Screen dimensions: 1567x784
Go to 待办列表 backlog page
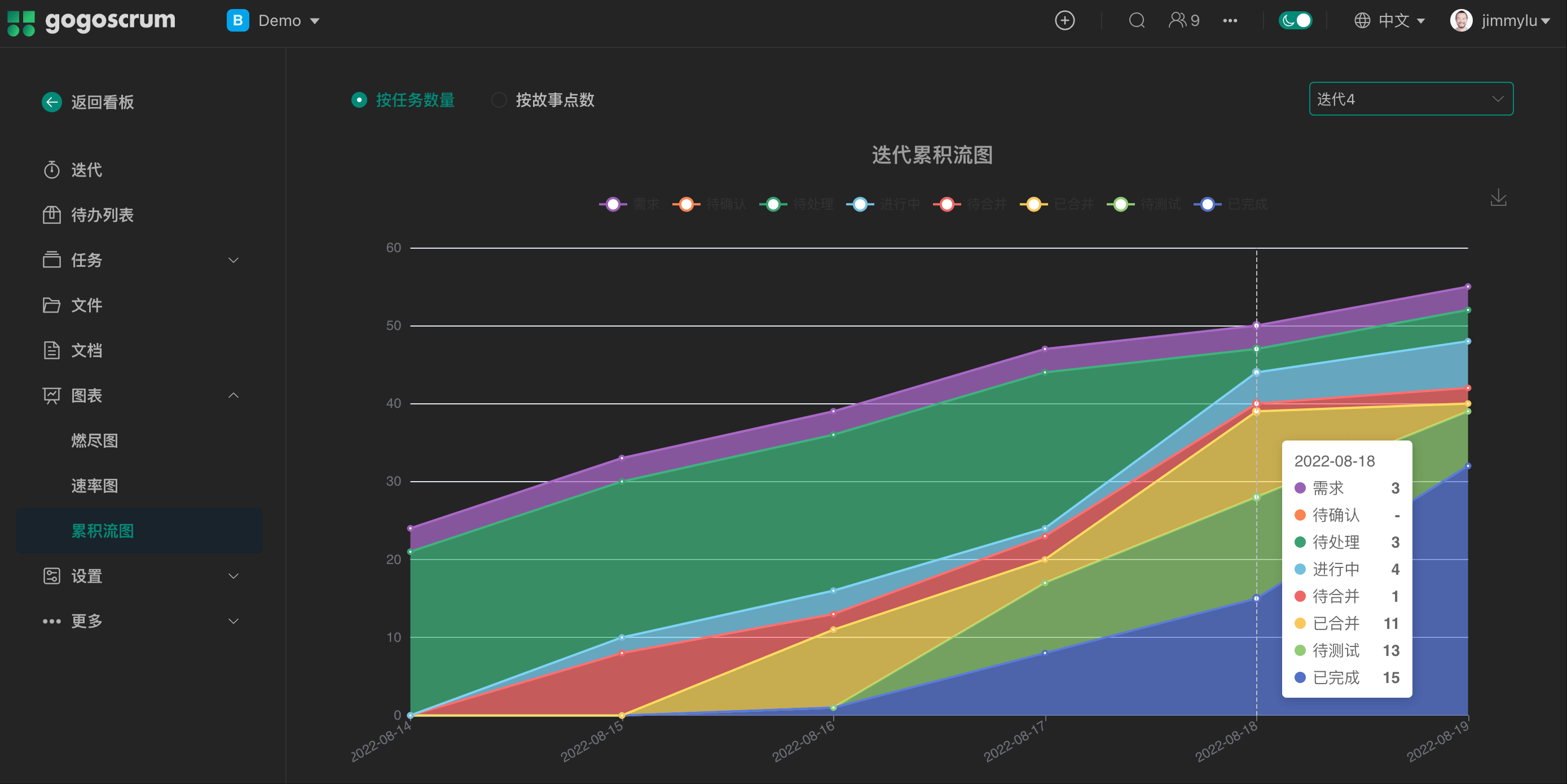(102, 215)
